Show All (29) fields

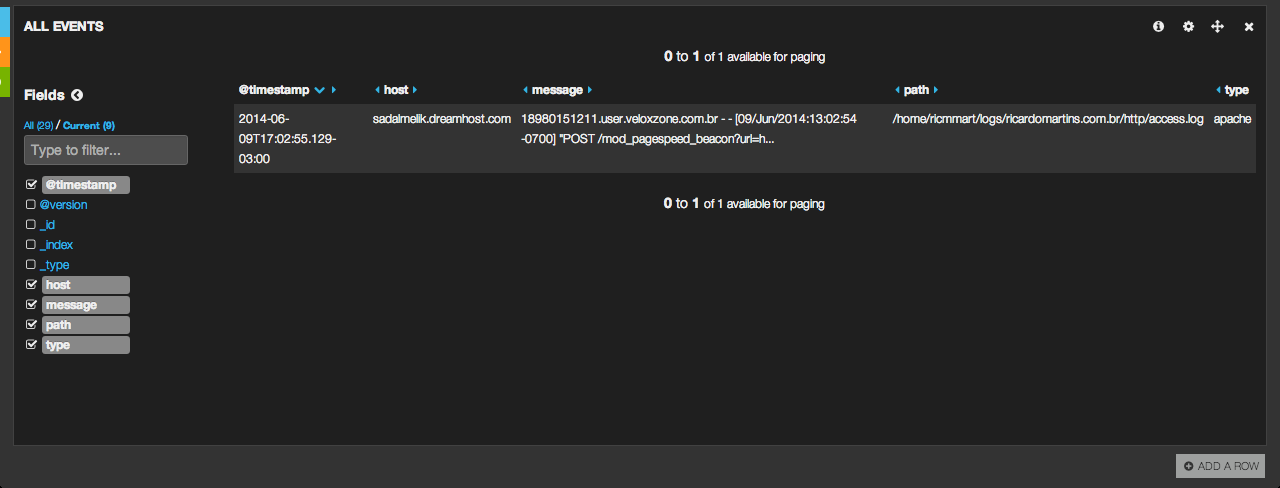click(39, 126)
